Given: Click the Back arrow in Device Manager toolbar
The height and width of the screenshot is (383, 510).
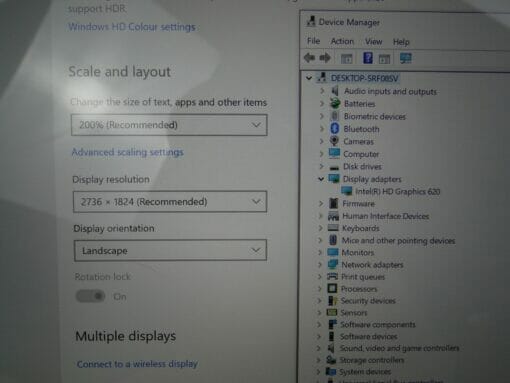Looking at the screenshot, I should [309, 58].
